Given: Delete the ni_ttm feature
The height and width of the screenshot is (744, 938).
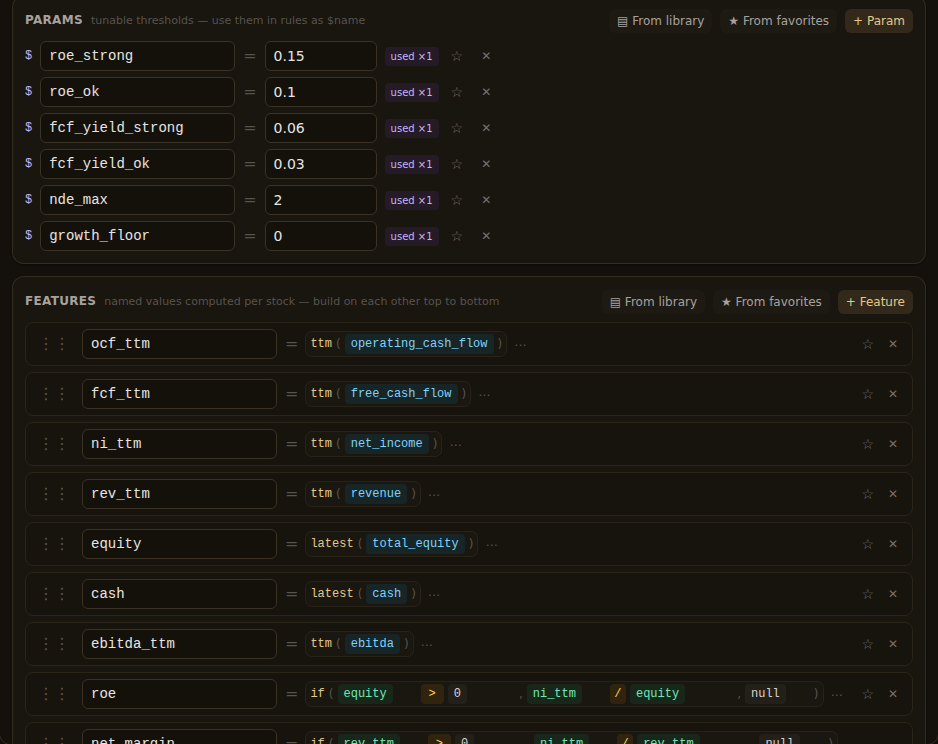Looking at the screenshot, I should [893, 444].
